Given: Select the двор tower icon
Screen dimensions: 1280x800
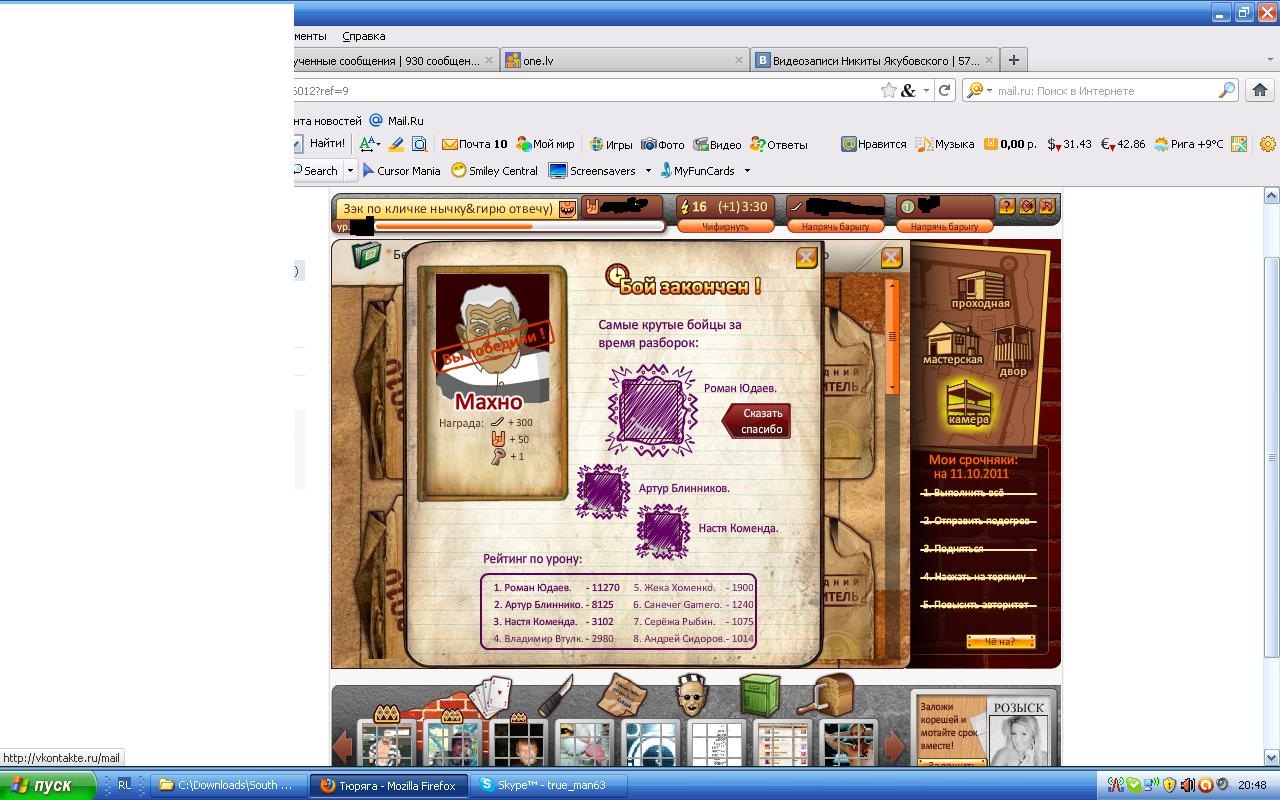Looking at the screenshot, I should tap(1013, 348).
